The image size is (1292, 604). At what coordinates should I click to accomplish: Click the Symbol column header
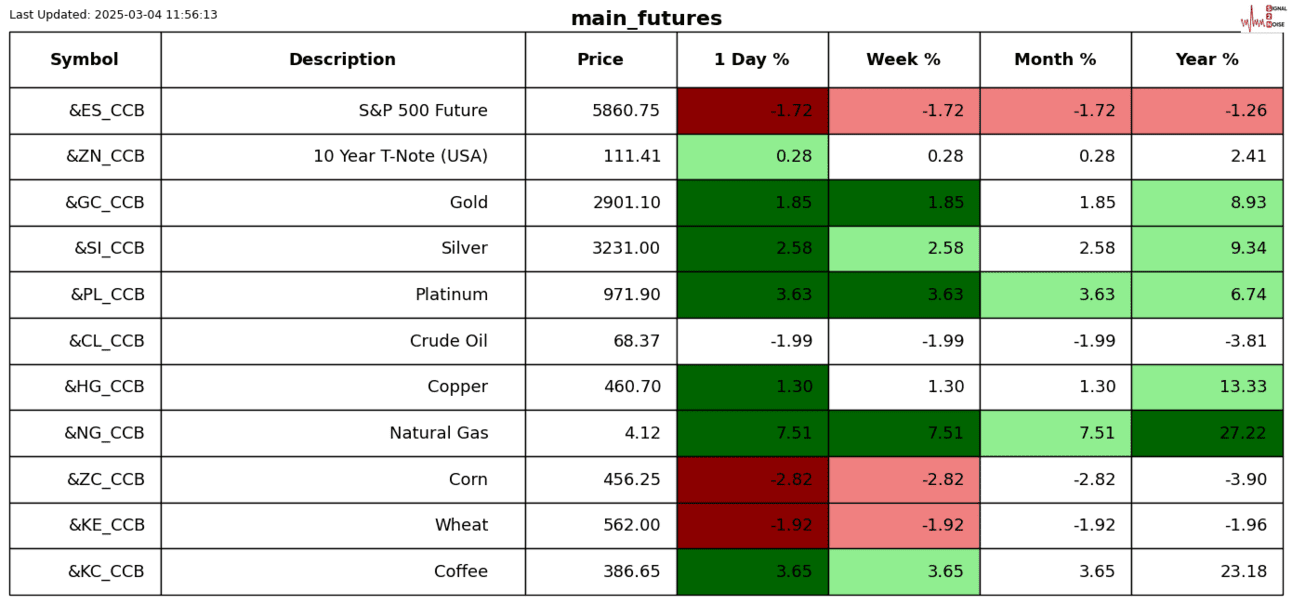(x=85, y=60)
